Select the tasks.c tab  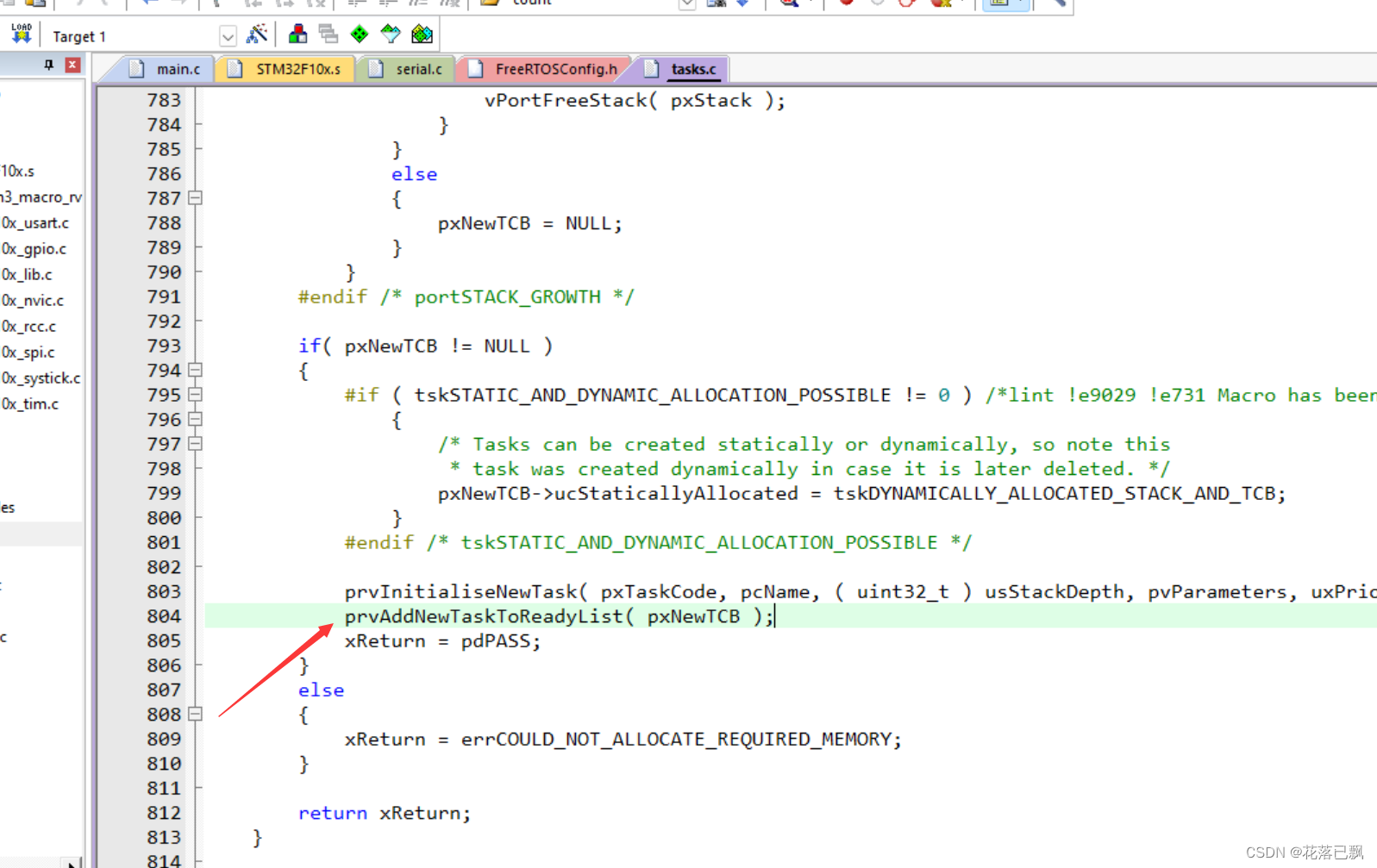tap(685, 69)
